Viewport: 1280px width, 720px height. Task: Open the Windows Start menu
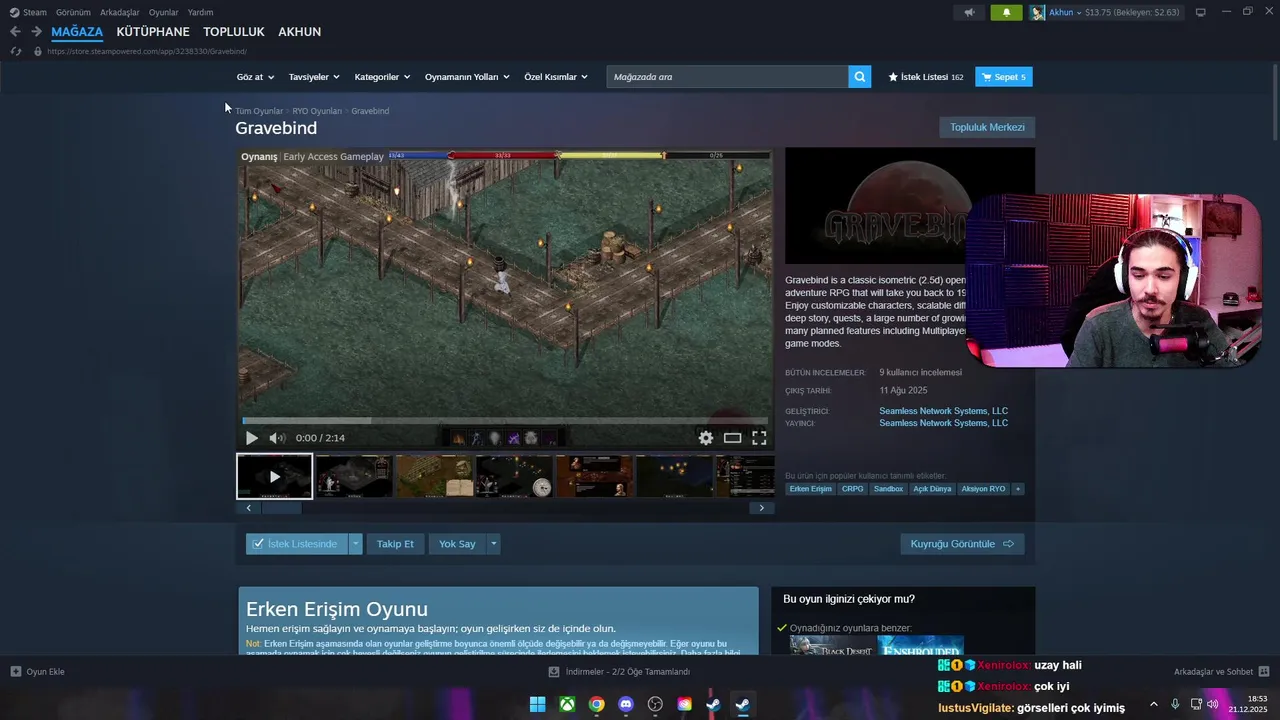pyautogui.click(x=537, y=704)
